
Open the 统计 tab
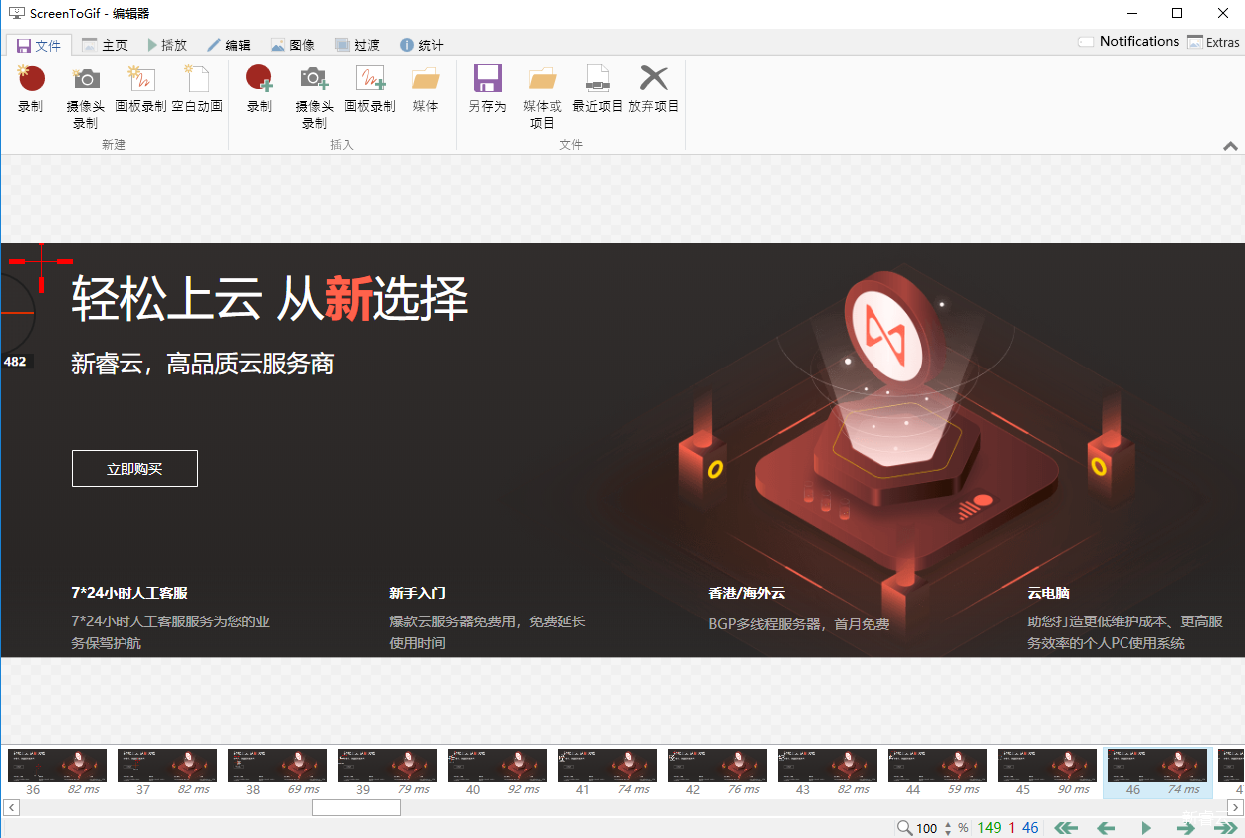pyautogui.click(x=421, y=45)
